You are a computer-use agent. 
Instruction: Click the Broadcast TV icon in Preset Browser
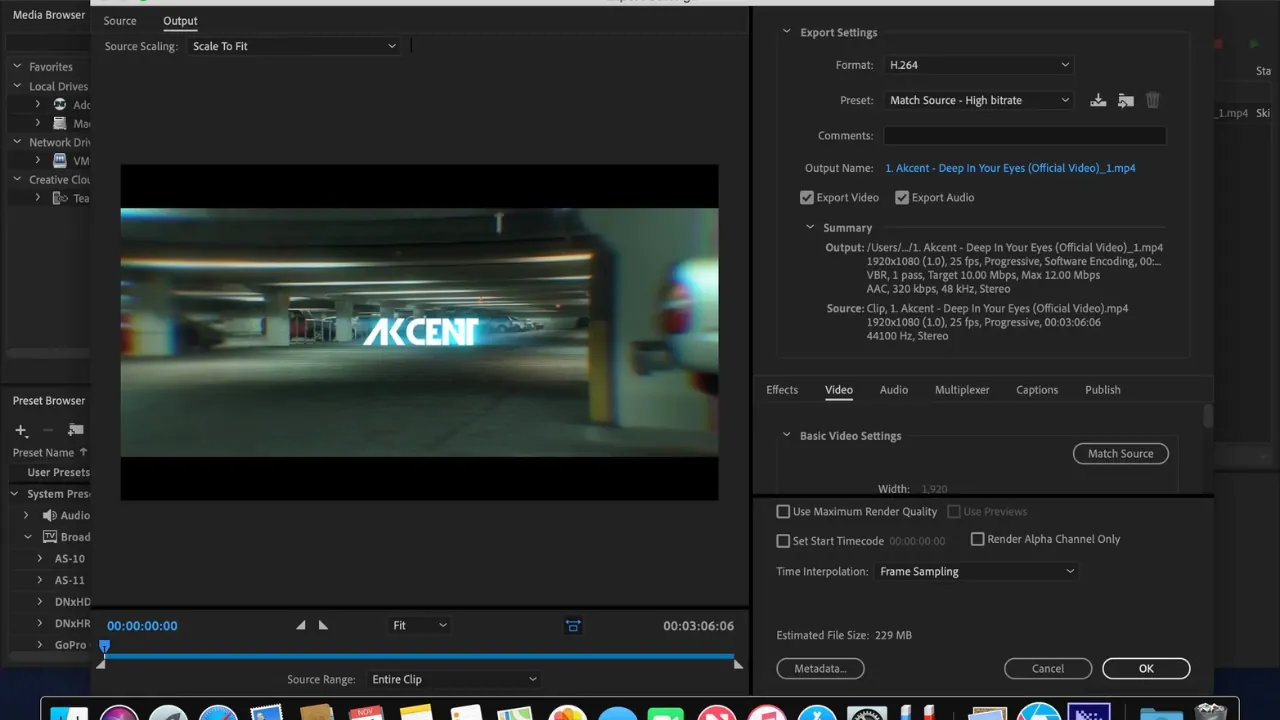pyautogui.click(x=50, y=537)
